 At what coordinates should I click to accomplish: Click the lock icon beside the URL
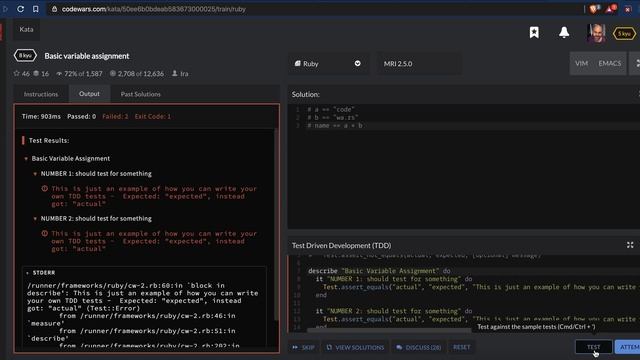(54, 9)
